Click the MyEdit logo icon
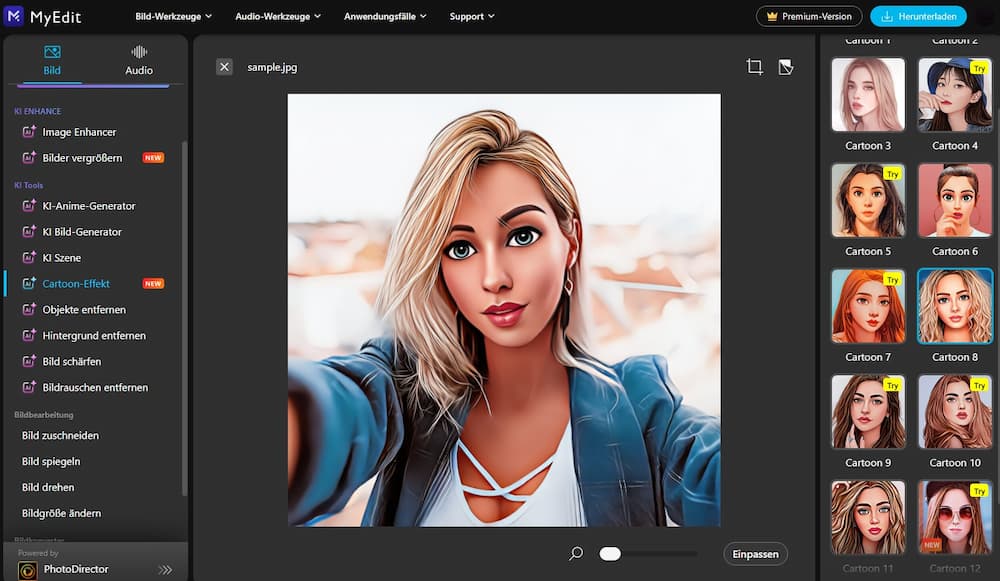Viewport: 1000px width, 581px height. point(13,16)
